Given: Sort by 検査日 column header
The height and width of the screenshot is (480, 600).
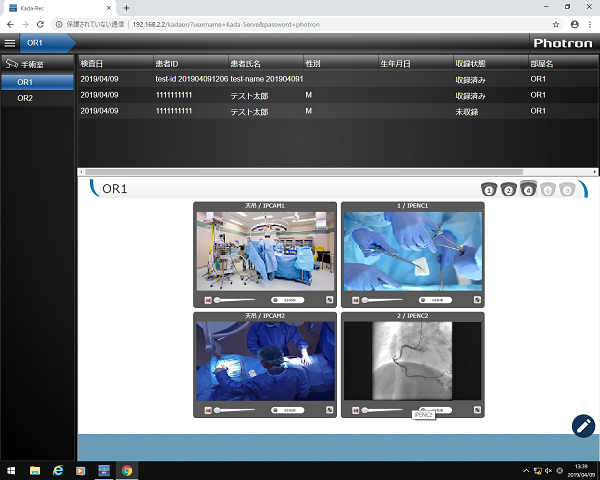Looking at the screenshot, I should click(x=92, y=63).
